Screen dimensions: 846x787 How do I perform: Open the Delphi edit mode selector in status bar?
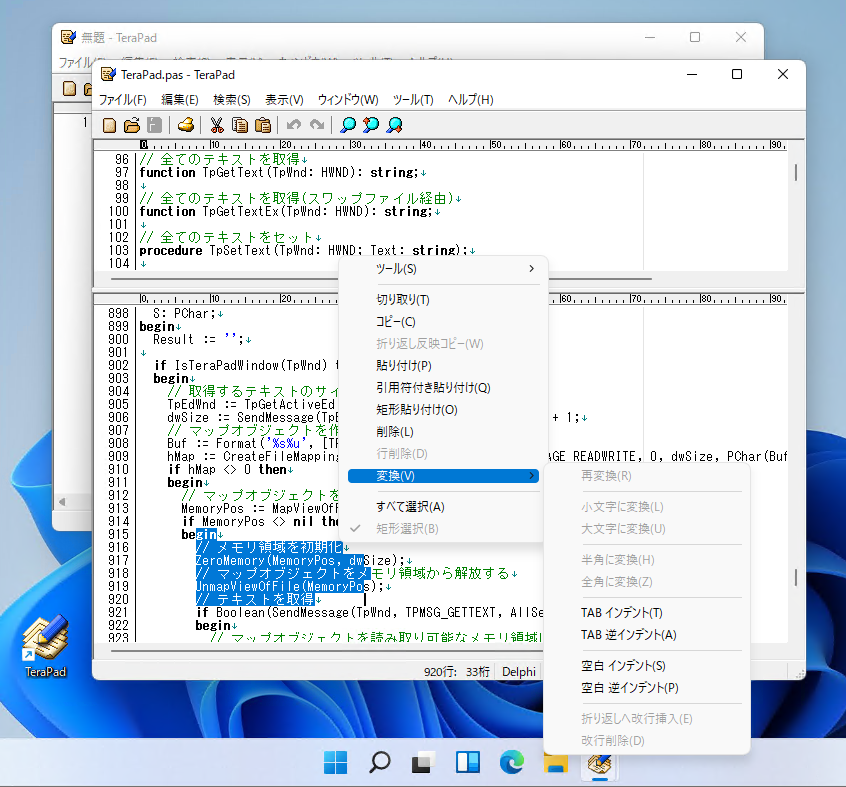[x=519, y=672]
